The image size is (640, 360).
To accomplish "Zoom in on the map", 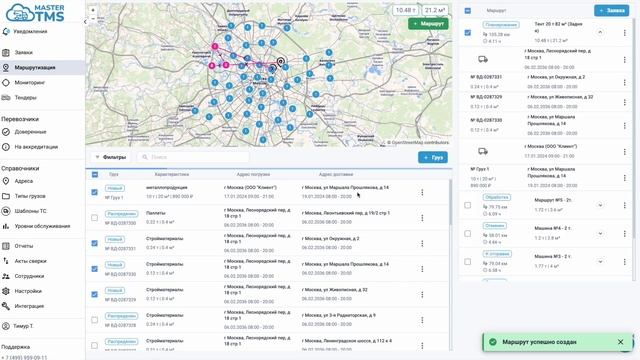I will tap(93, 10).
